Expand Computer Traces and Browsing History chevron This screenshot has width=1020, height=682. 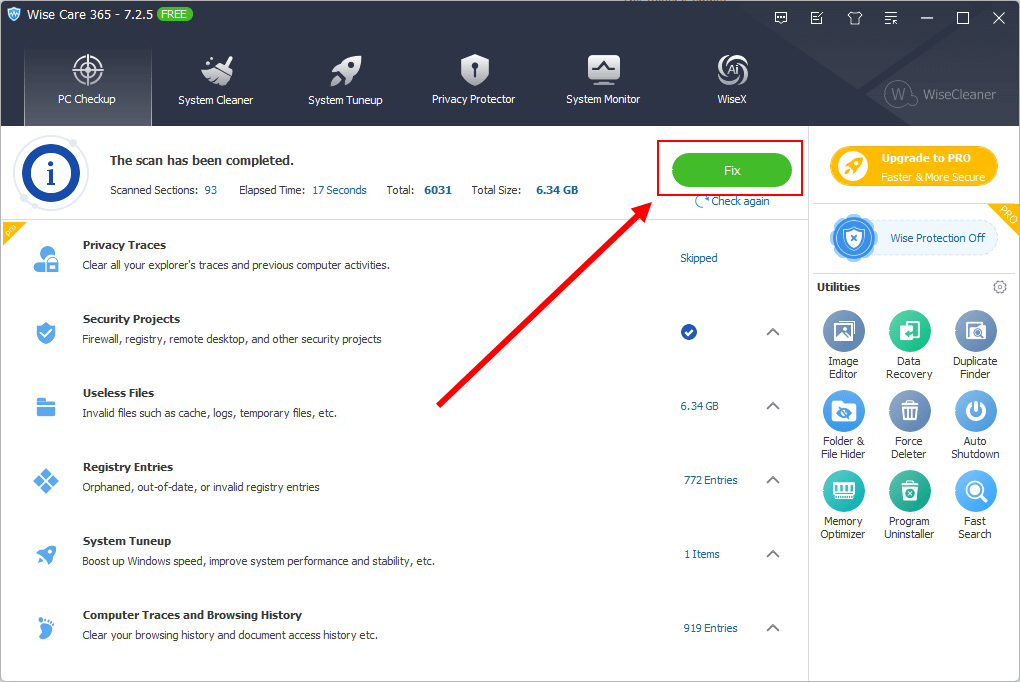tap(773, 628)
